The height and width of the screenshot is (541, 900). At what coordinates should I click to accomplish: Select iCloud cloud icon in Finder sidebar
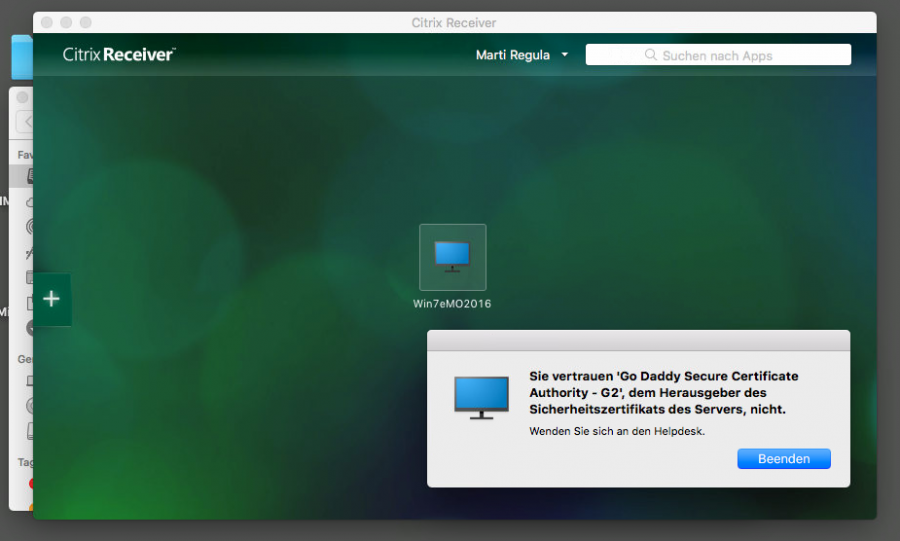pyautogui.click(x=29, y=202)
